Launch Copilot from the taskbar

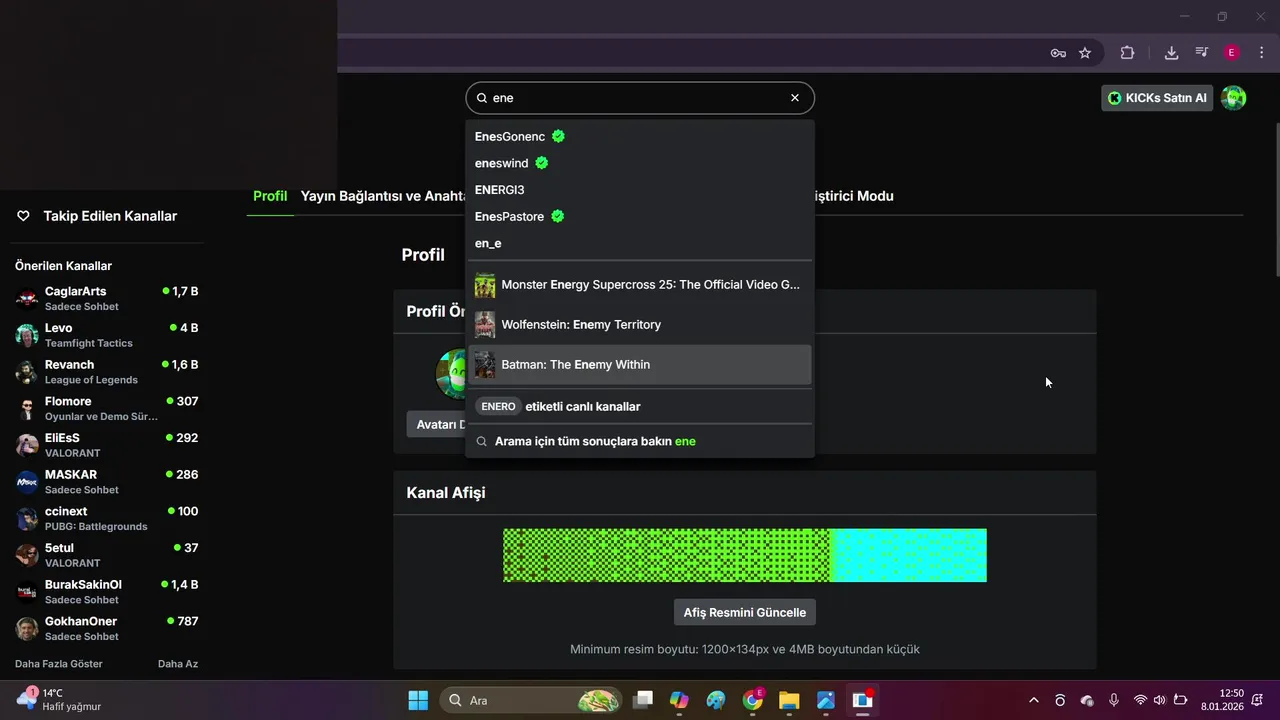tap(679, 700)
